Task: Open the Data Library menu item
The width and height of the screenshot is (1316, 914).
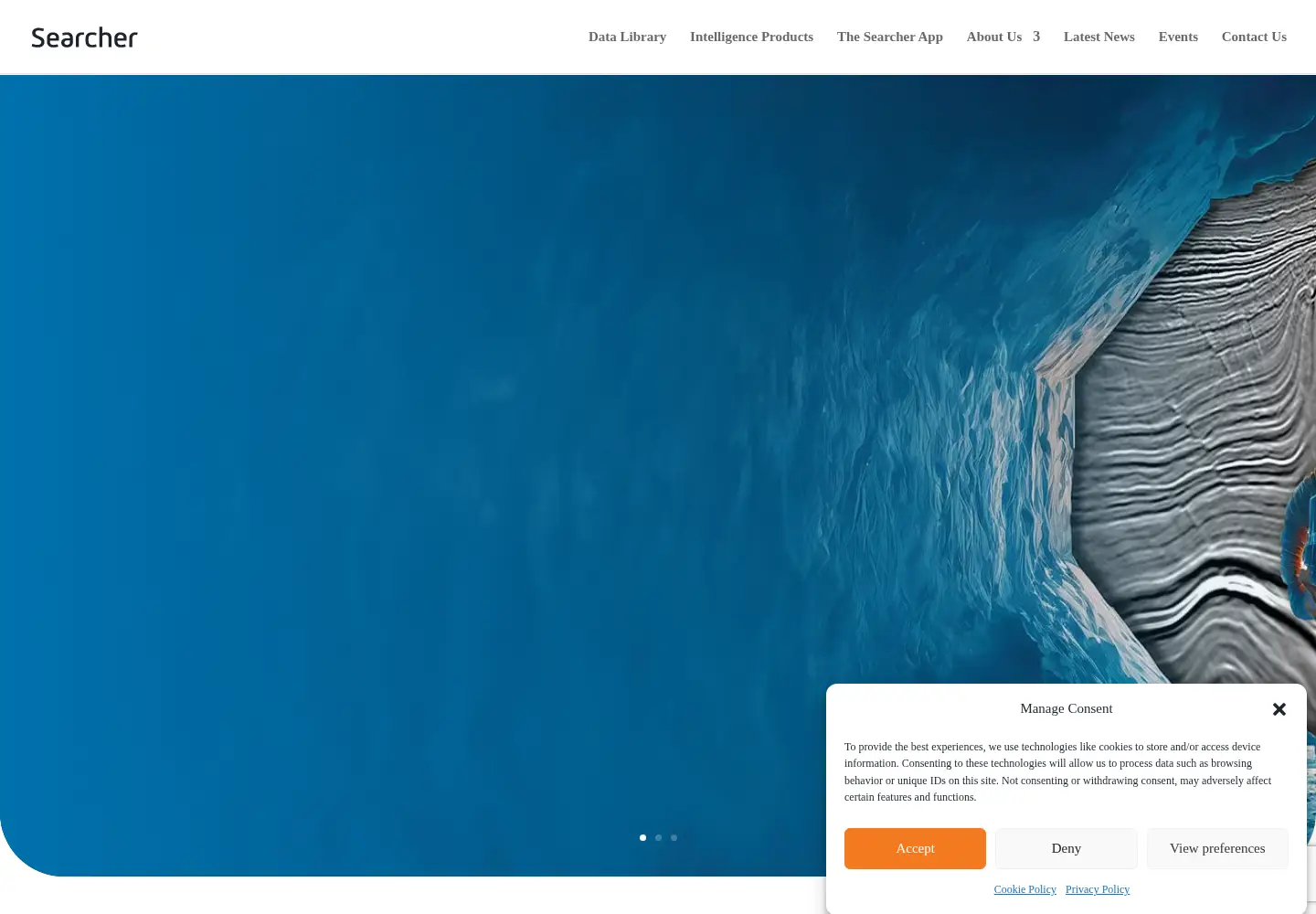Action: pos(627,37)
